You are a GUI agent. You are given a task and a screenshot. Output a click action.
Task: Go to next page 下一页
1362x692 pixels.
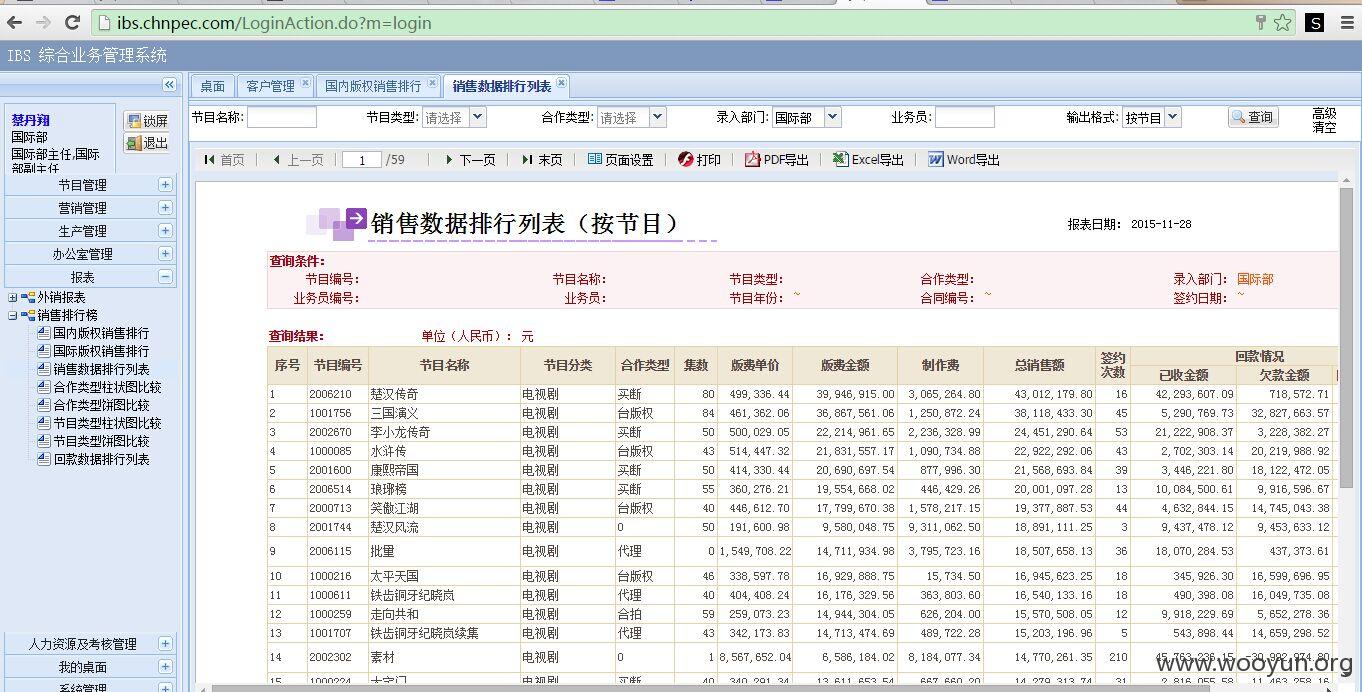[470, 160]
